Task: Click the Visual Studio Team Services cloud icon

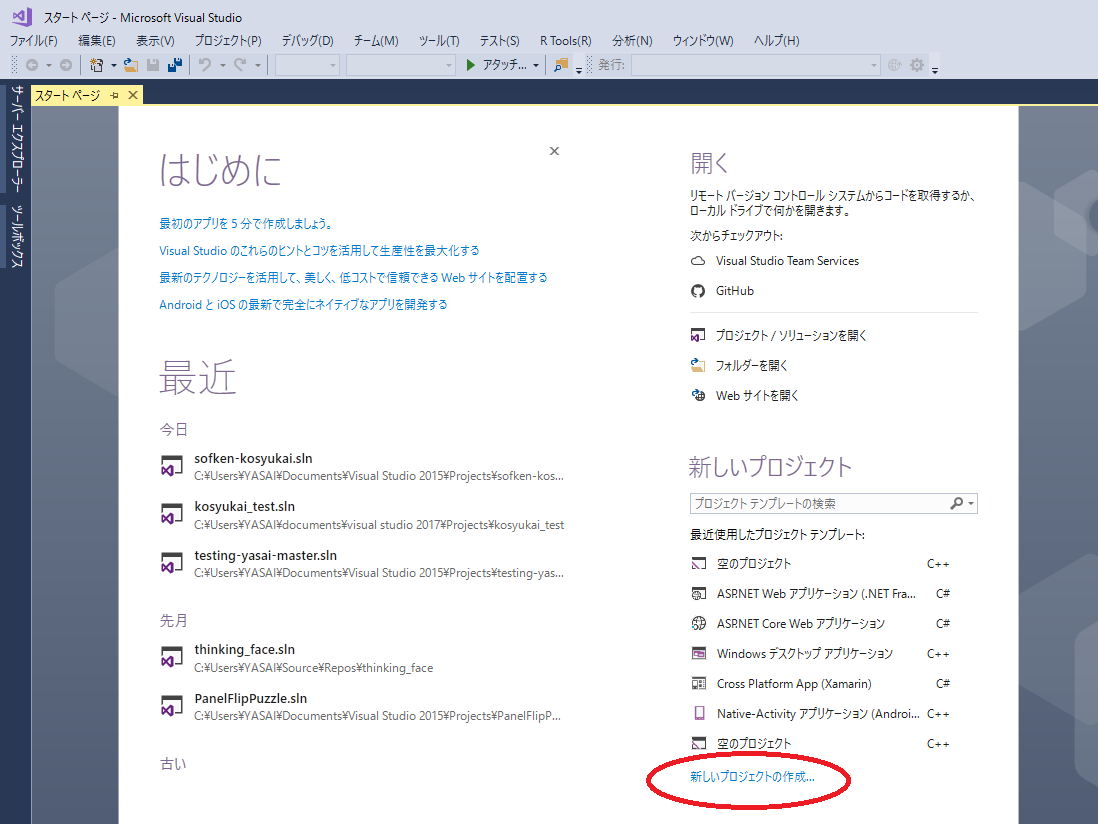Action: (698, 261)
